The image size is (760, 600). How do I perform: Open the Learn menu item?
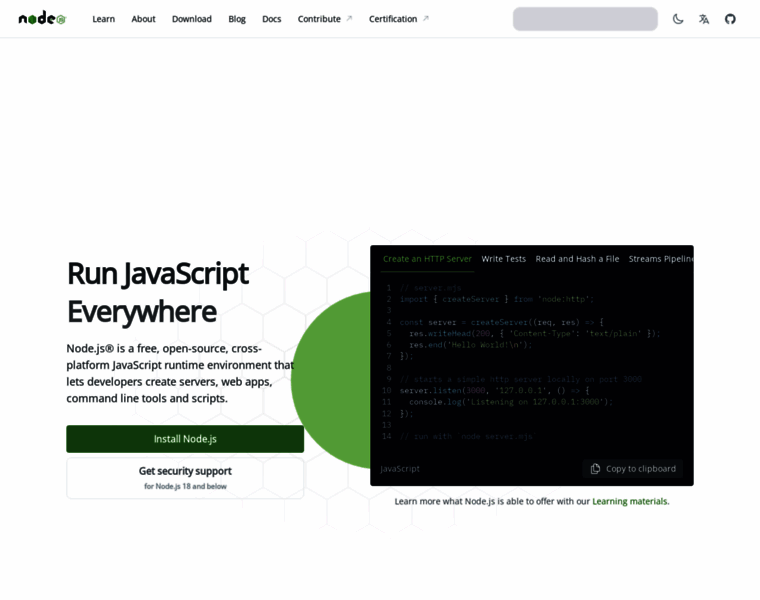tap(104, 19)
